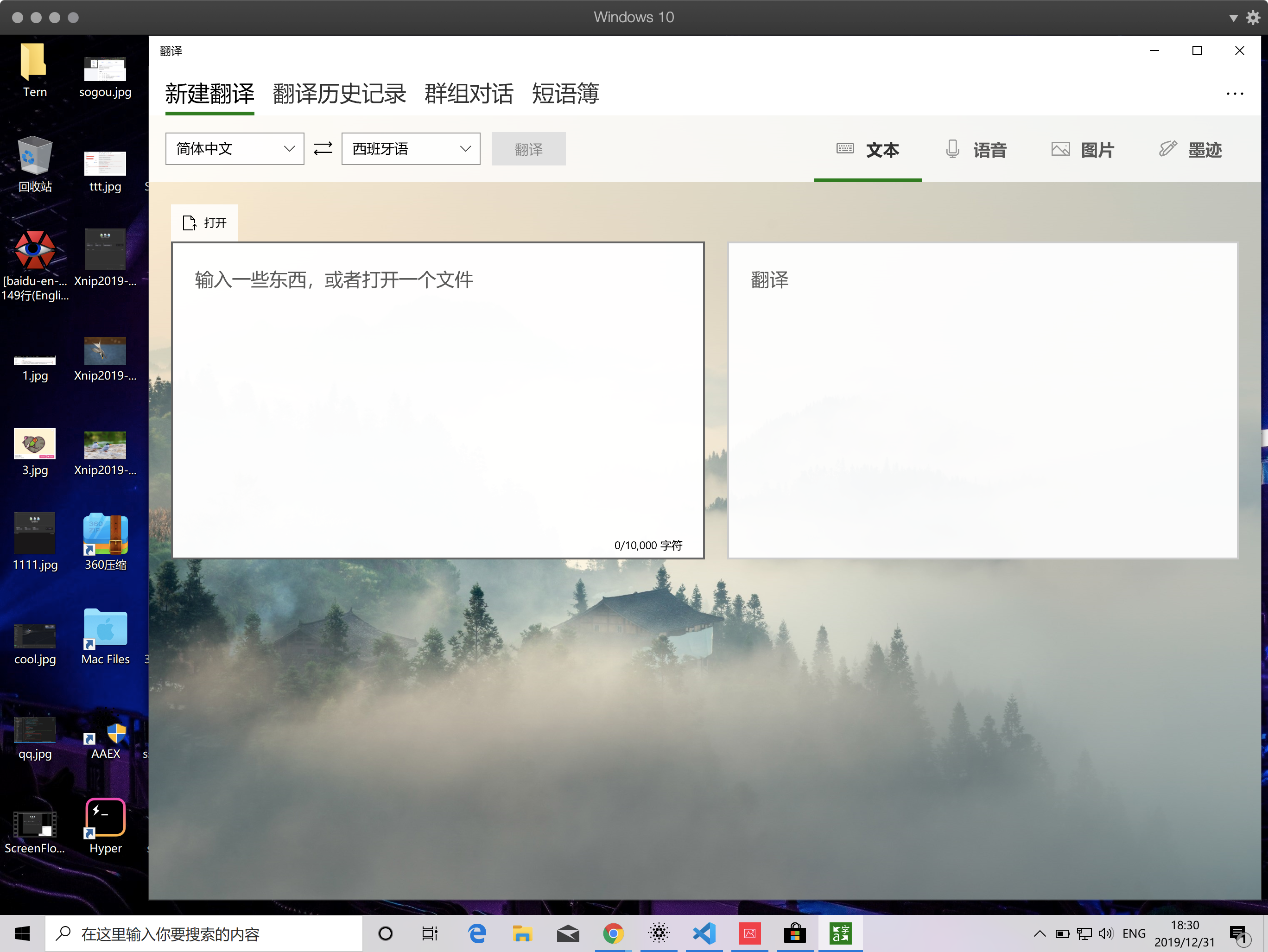Screen dimensions: 1268x952
Task: Switch to 墨迹 ink input mode
Action: tap(1190, 150)
